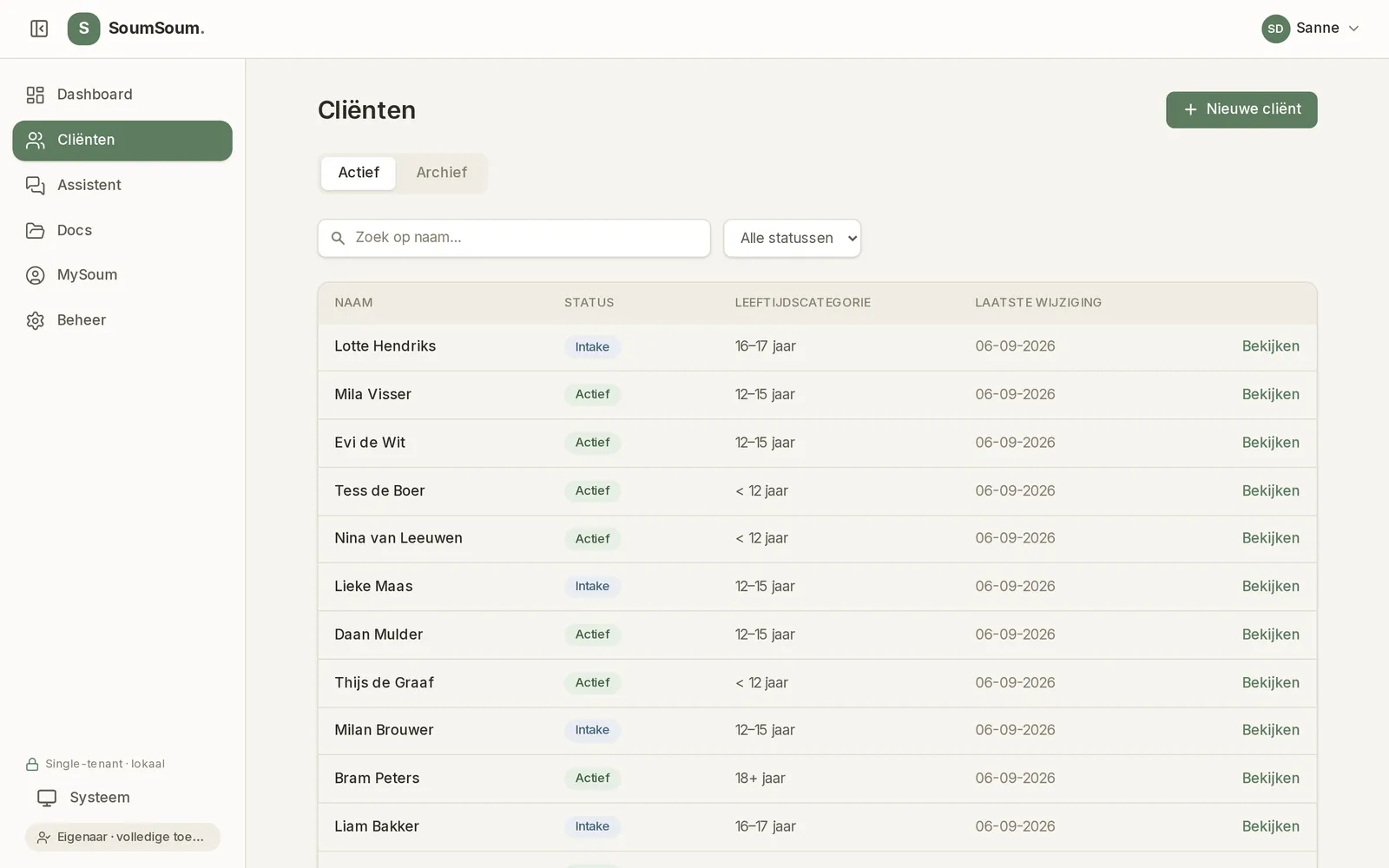Click the magnifier icon in search box

click(x=339, y=238)
